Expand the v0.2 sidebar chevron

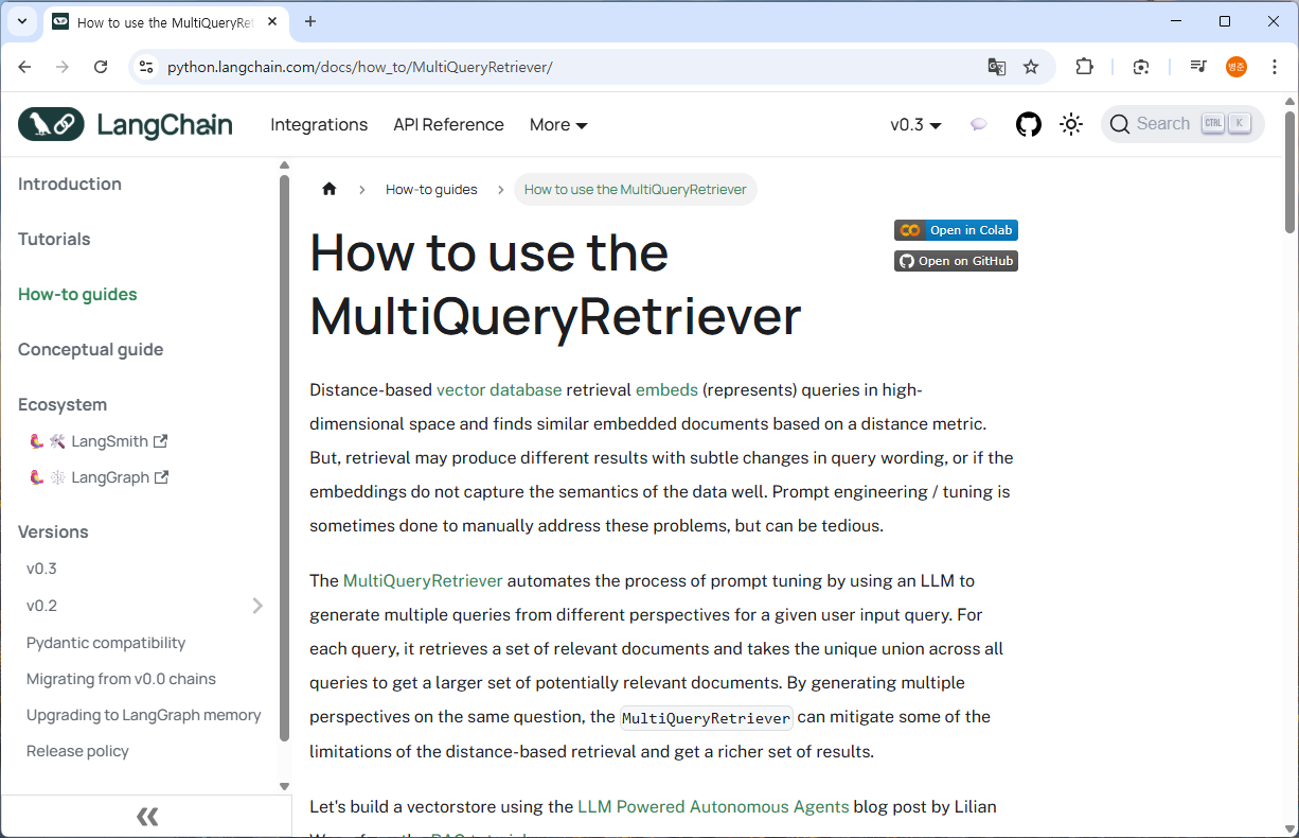257,605
